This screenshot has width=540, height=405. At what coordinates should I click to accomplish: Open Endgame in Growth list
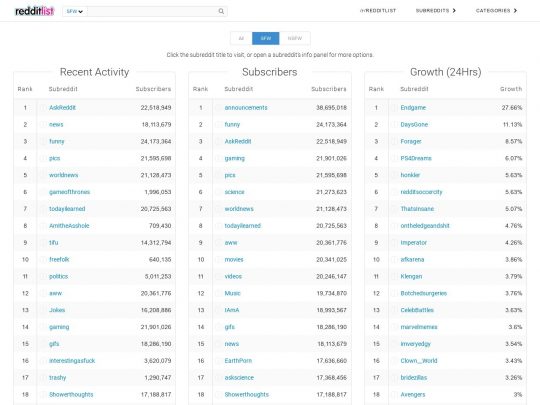coord(413,108)
